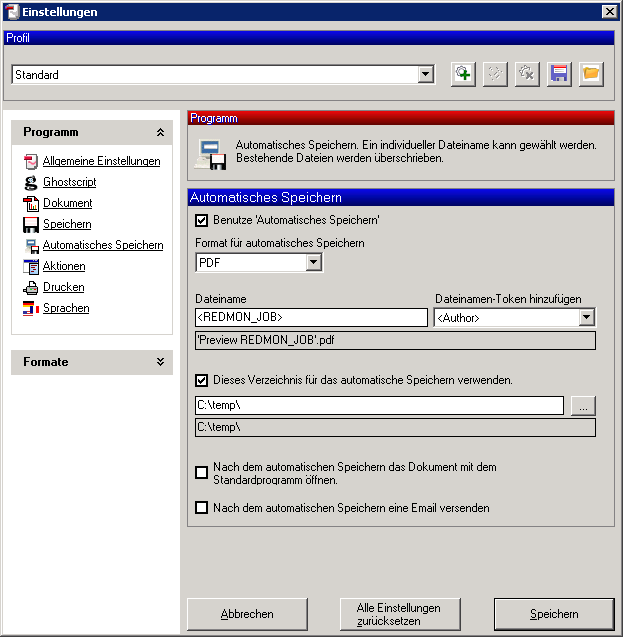The height and width of the screenshot is (637, 623).
Task: Open Drucken settings link
Action: tap(64, 287)
